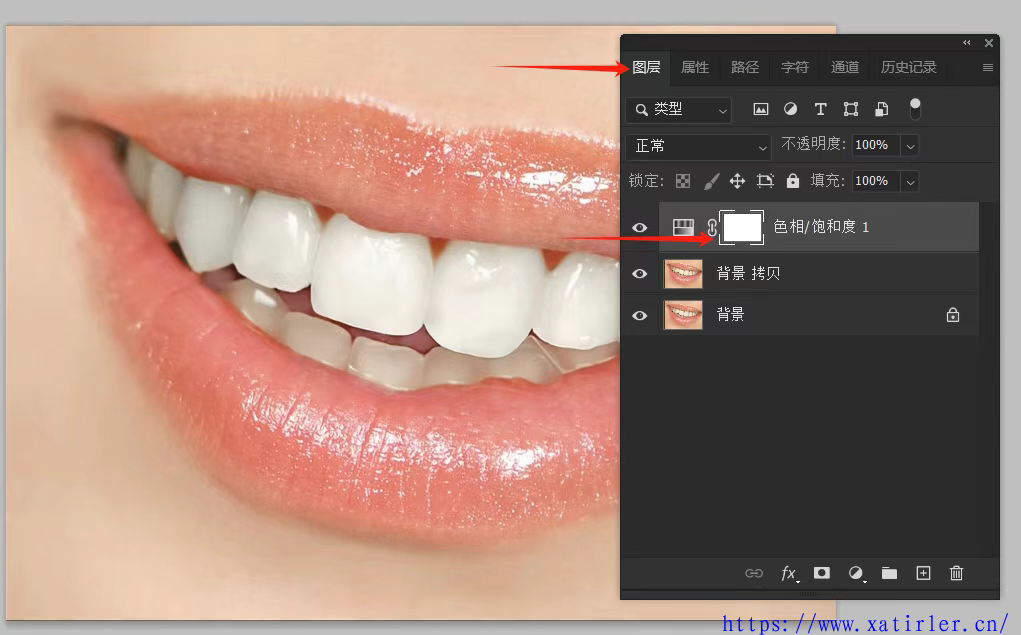Open the fx layer style menu

tap(789, 573)
